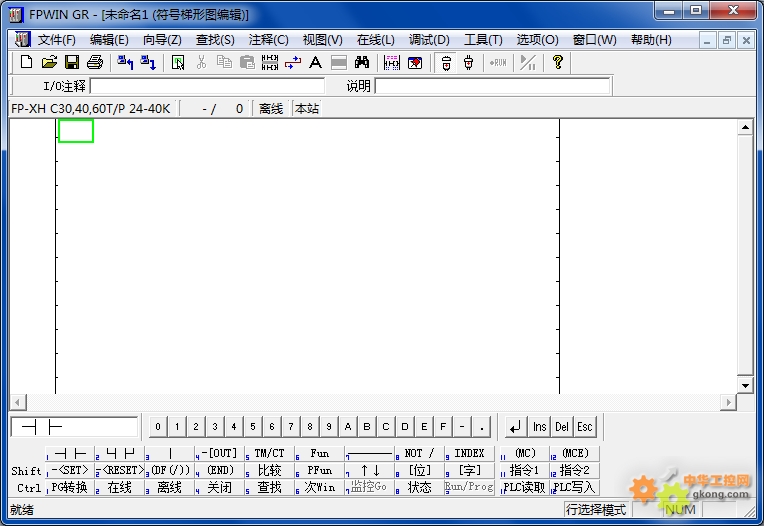Open the 工具(T) menu
The width and height of the screenshot is (764, 526).
click(483, 39)
